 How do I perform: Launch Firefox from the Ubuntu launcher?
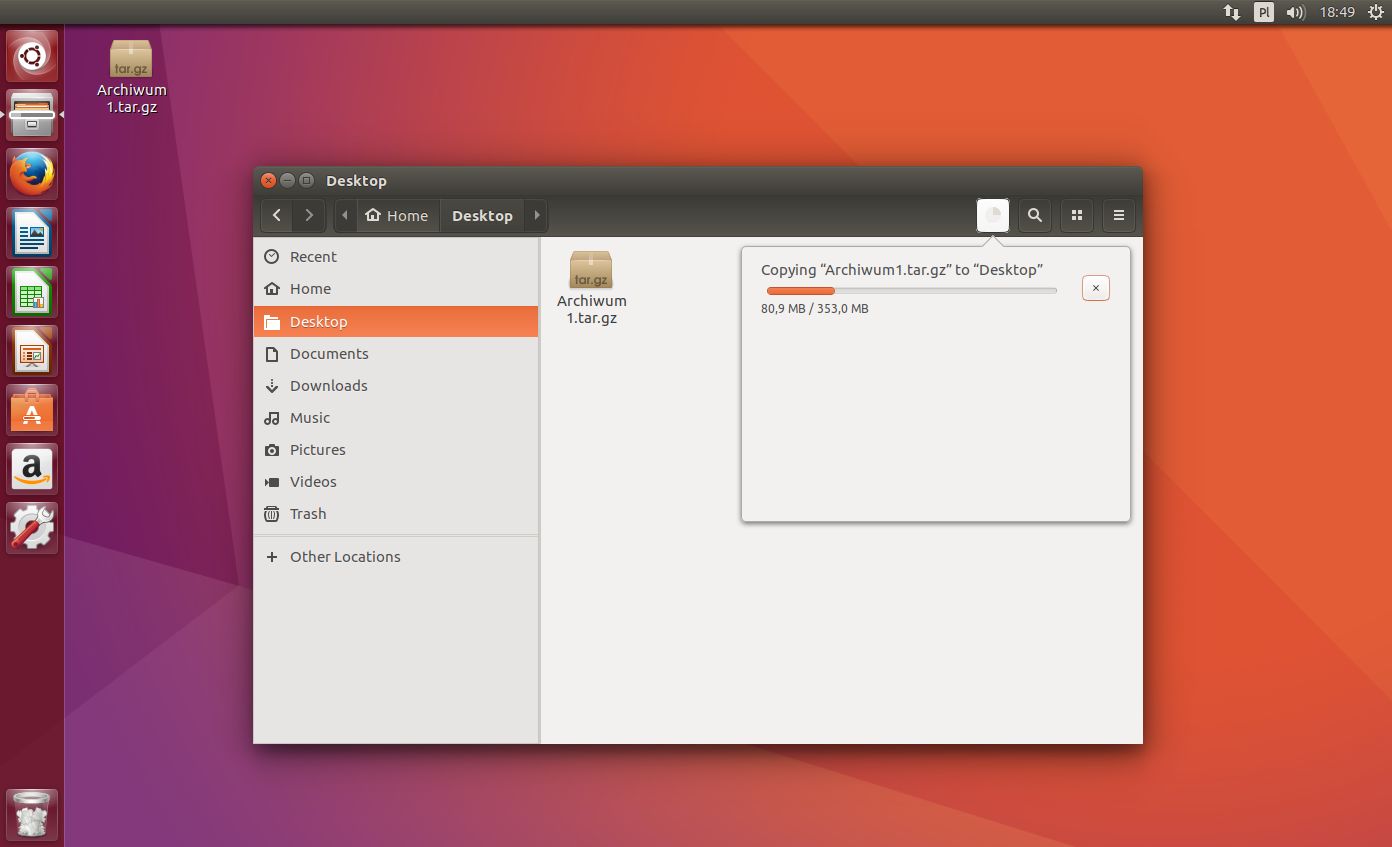click(33, 174)
